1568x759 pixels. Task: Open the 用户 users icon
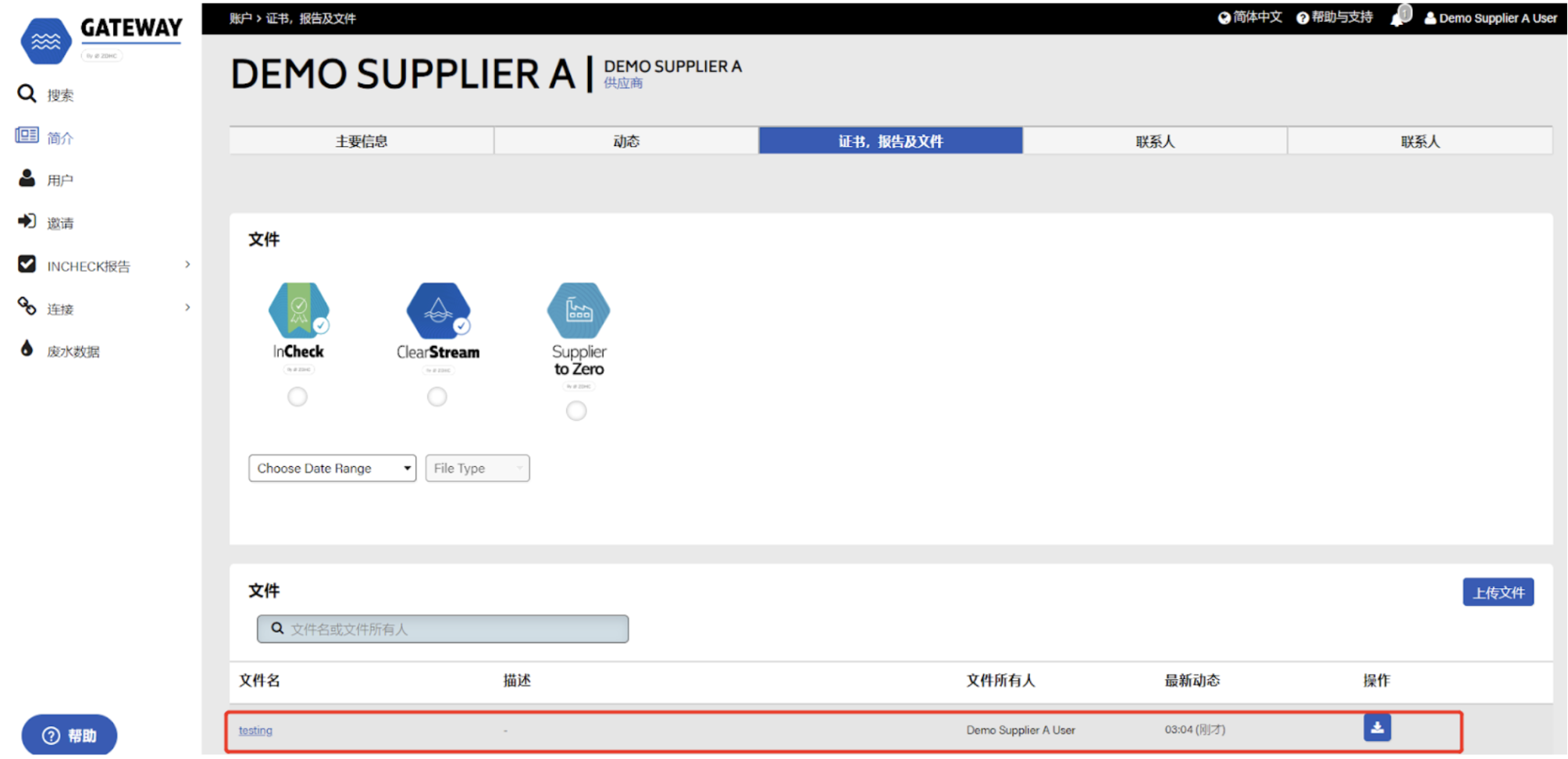pyautogui.click(x=27, y=179)
